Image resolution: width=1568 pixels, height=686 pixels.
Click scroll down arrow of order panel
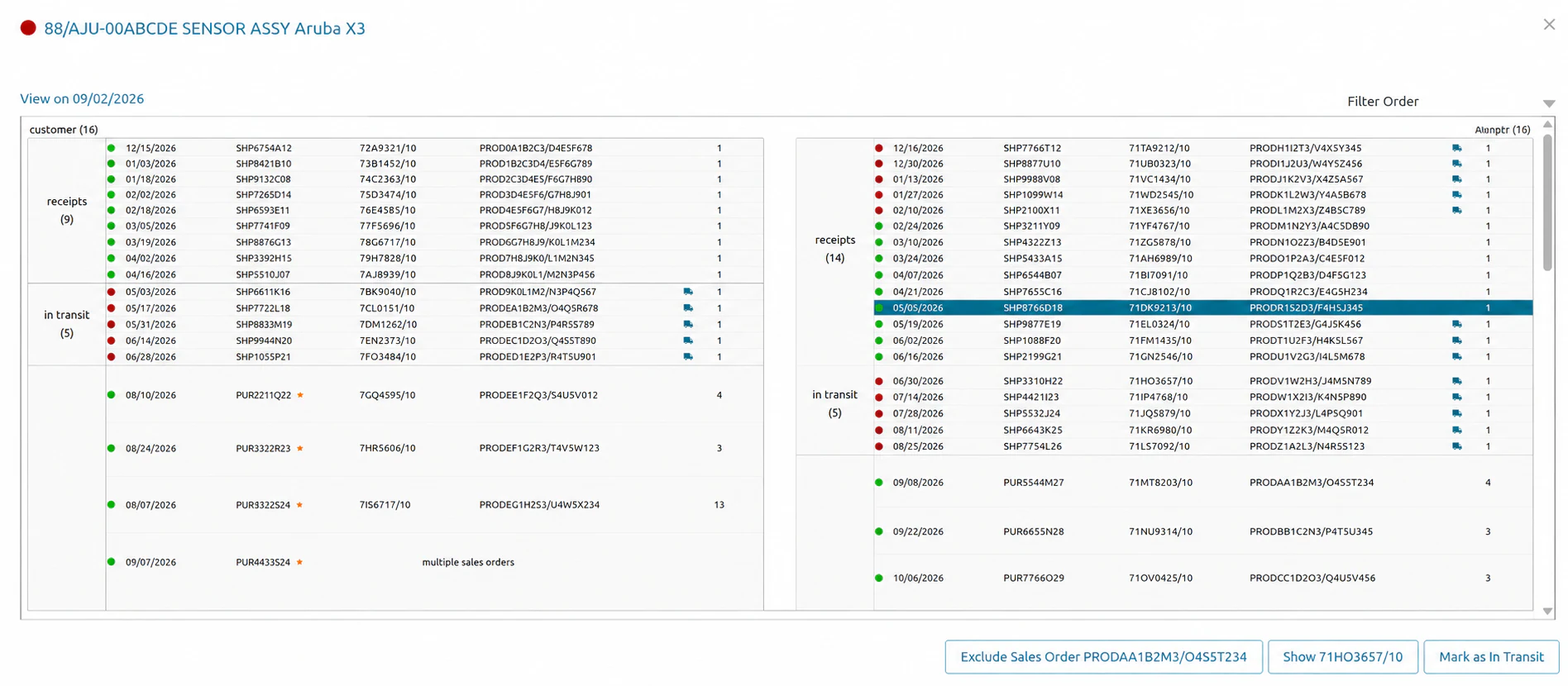pyautogui.click(x=1547, y=612)
